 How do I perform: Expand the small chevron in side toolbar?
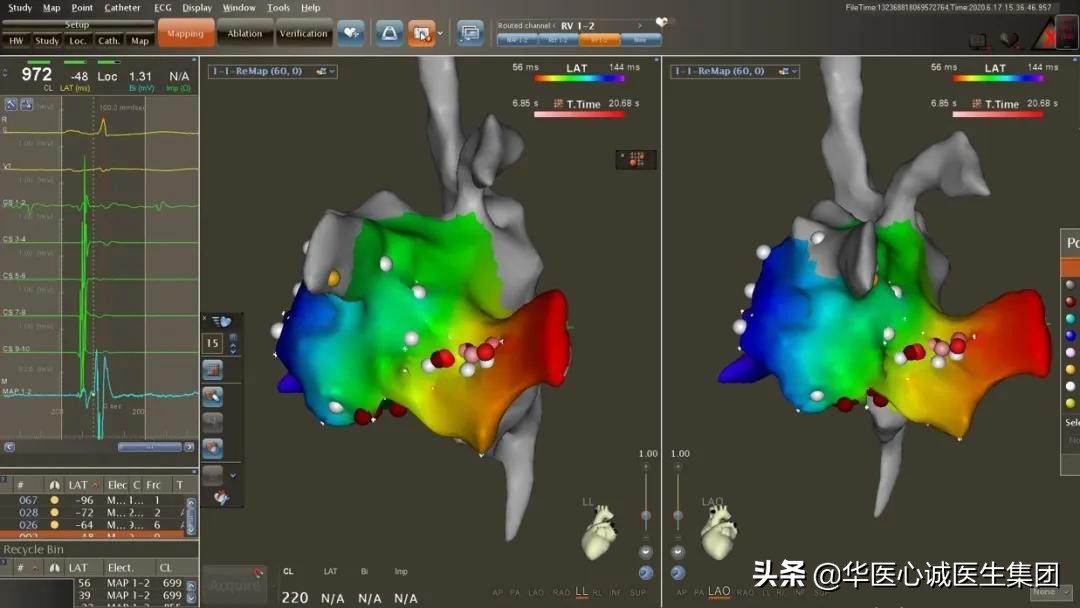(x=233, y=475)
